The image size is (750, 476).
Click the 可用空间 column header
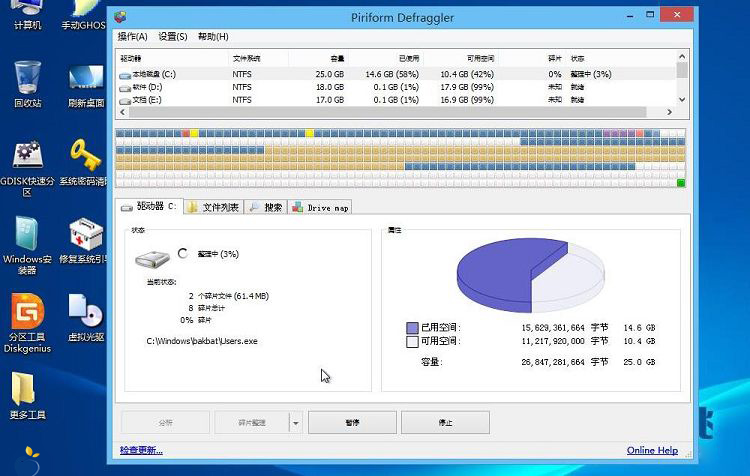click(480, 58)
